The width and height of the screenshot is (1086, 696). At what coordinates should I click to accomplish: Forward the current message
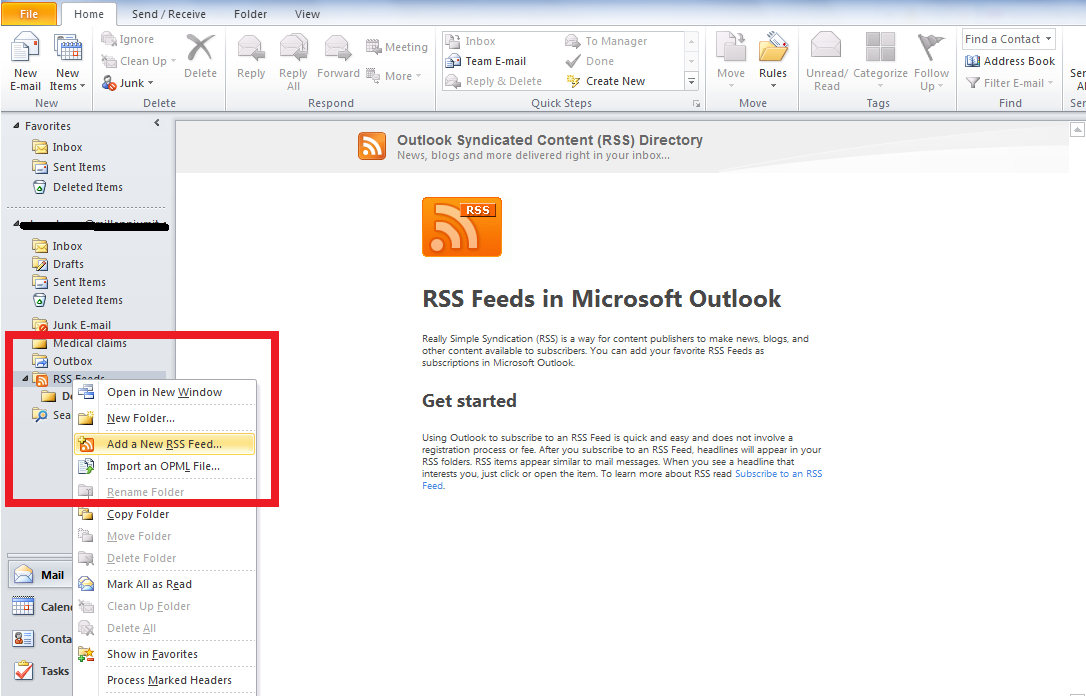(x=338, y=55)
